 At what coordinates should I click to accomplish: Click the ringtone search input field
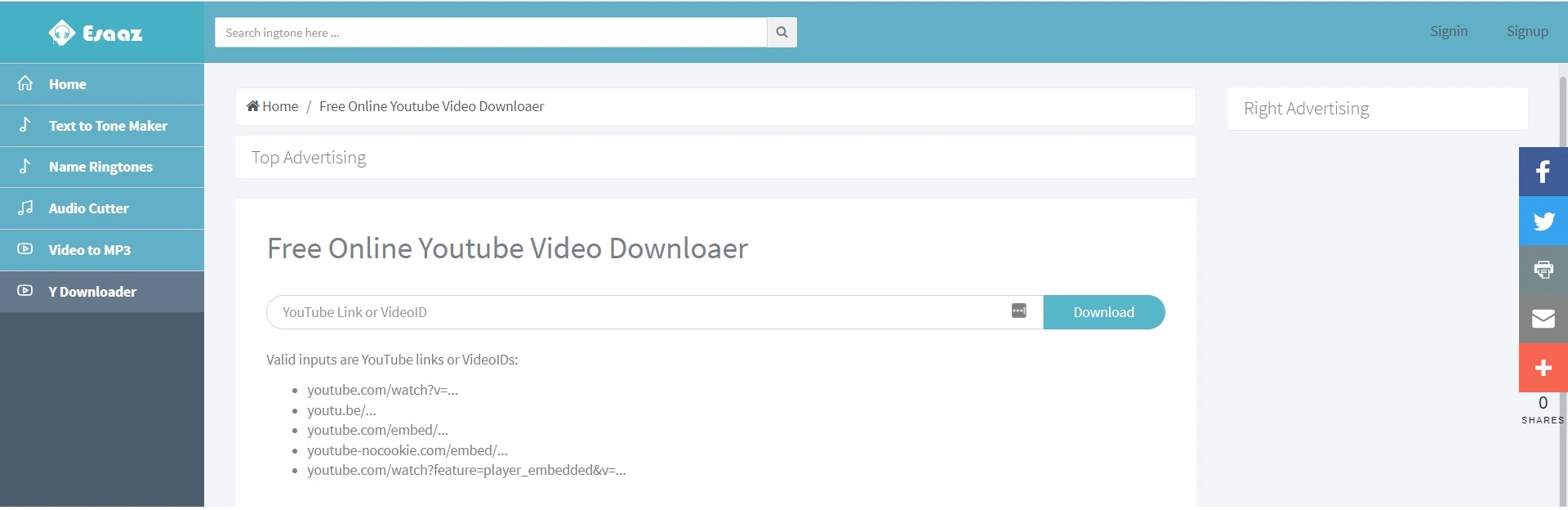click(x=491, y=33)
